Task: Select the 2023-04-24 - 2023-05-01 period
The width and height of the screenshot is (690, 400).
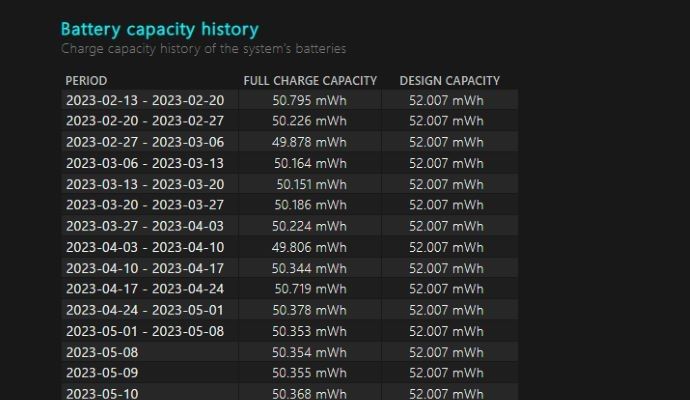Action: coord(145,310)
